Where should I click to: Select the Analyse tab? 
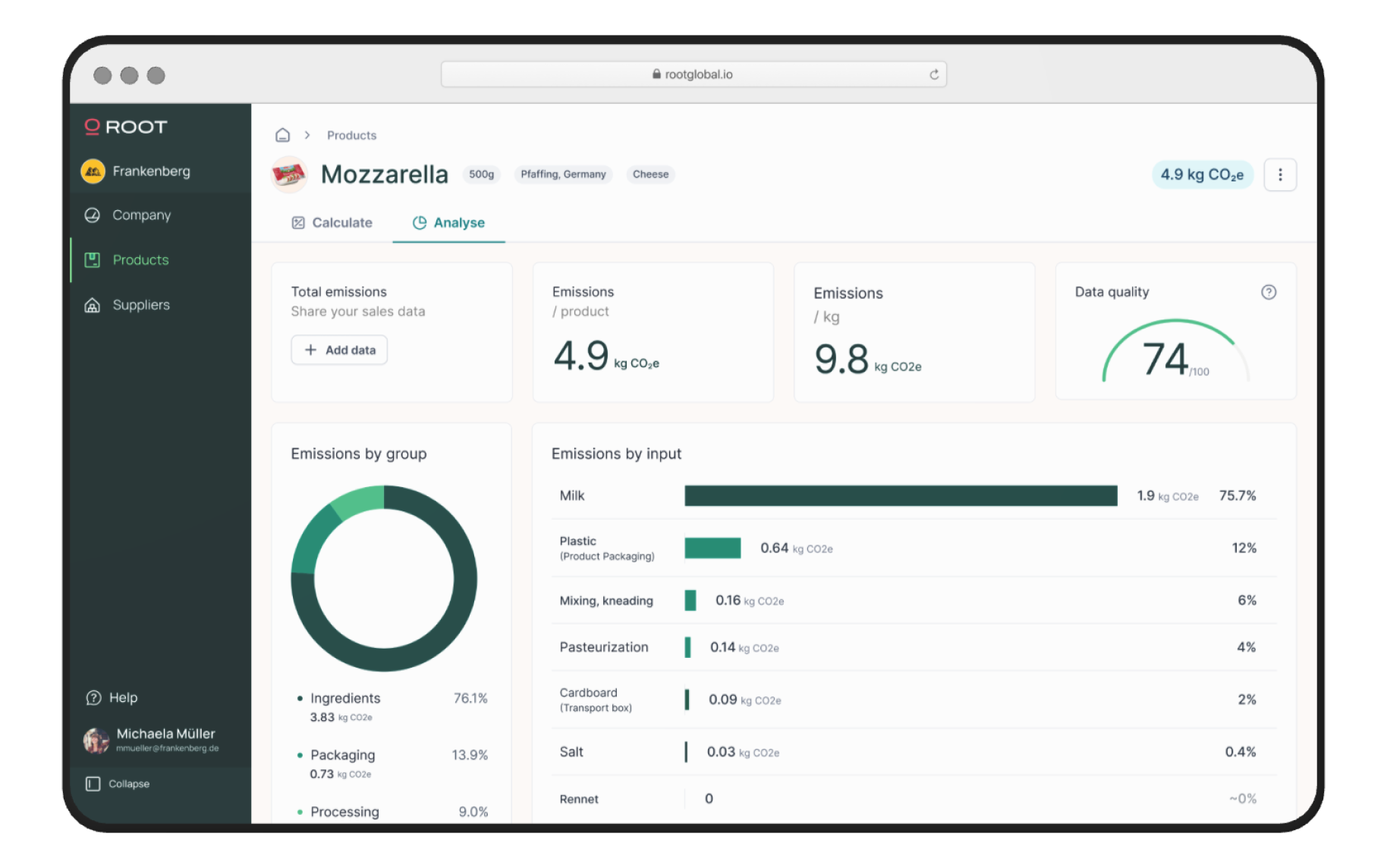[x=448, y=222]
